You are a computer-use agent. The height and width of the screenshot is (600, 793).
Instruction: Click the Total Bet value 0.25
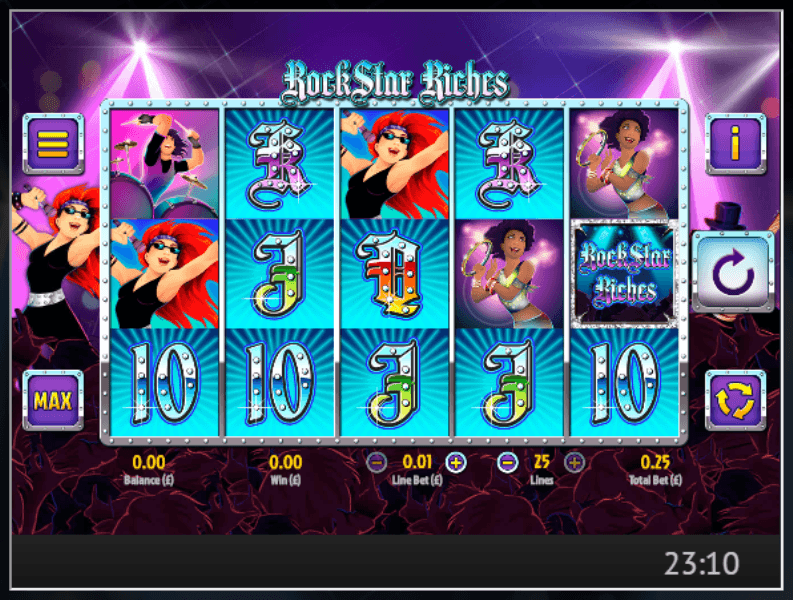point(655,462)
